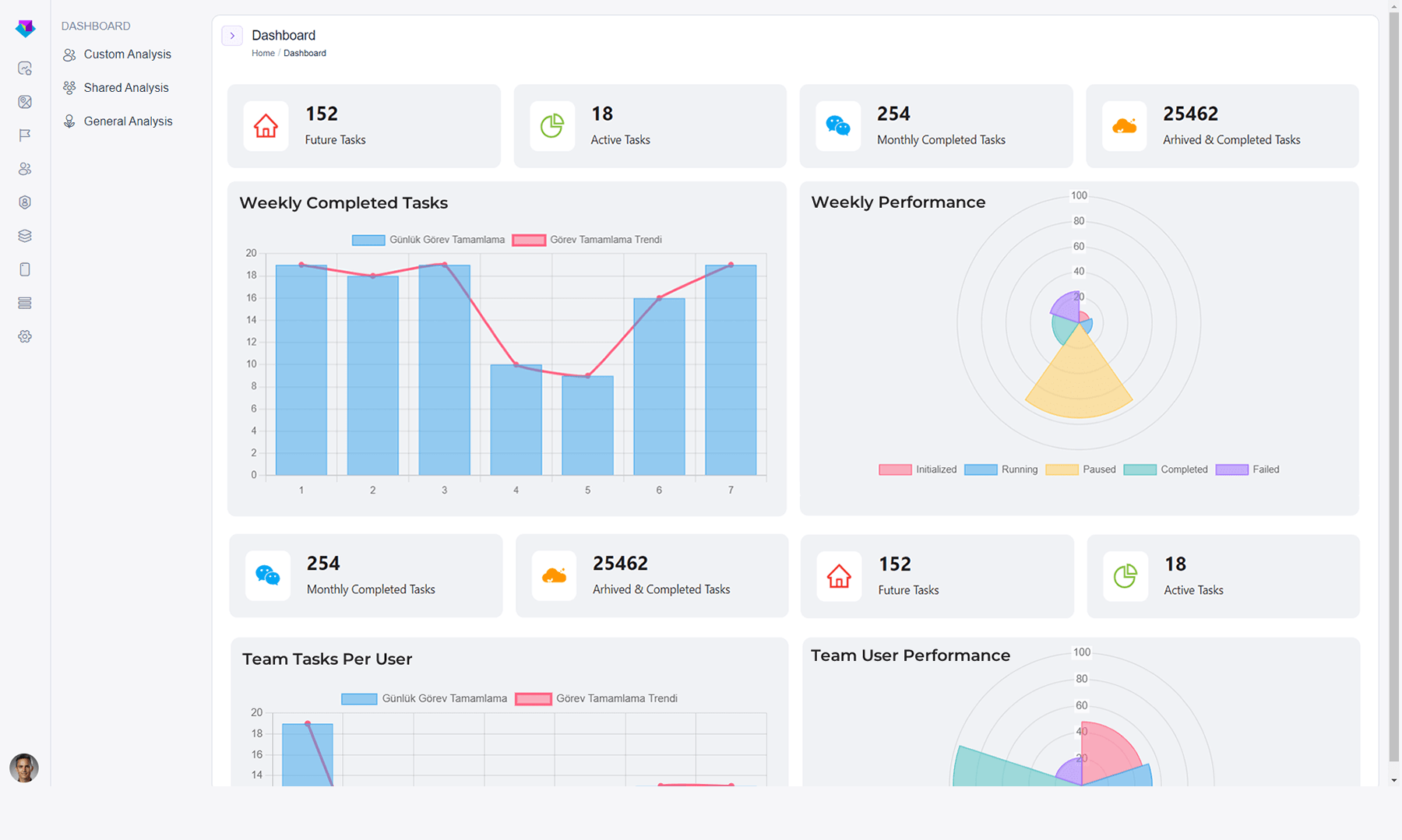Click the shield icon in left rail
This screenshot has height=840, width=1402.
click(25, 202)
